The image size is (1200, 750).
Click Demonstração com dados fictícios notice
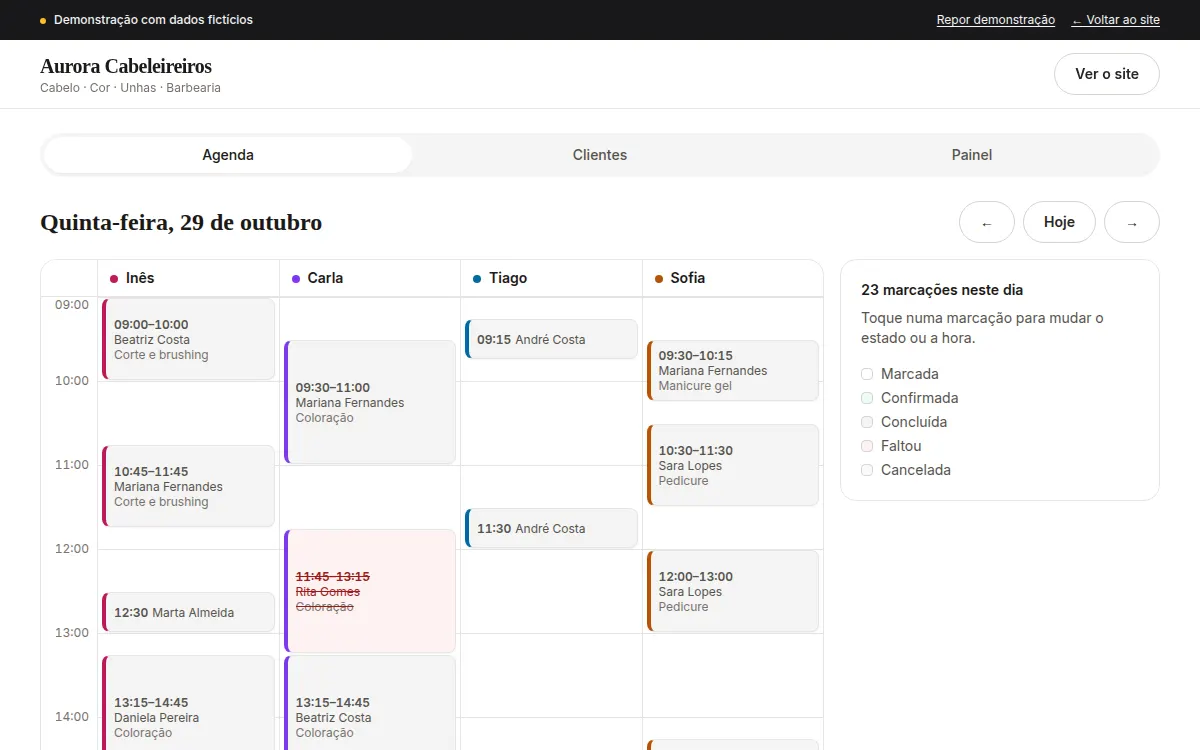click(x=153, y=20)
